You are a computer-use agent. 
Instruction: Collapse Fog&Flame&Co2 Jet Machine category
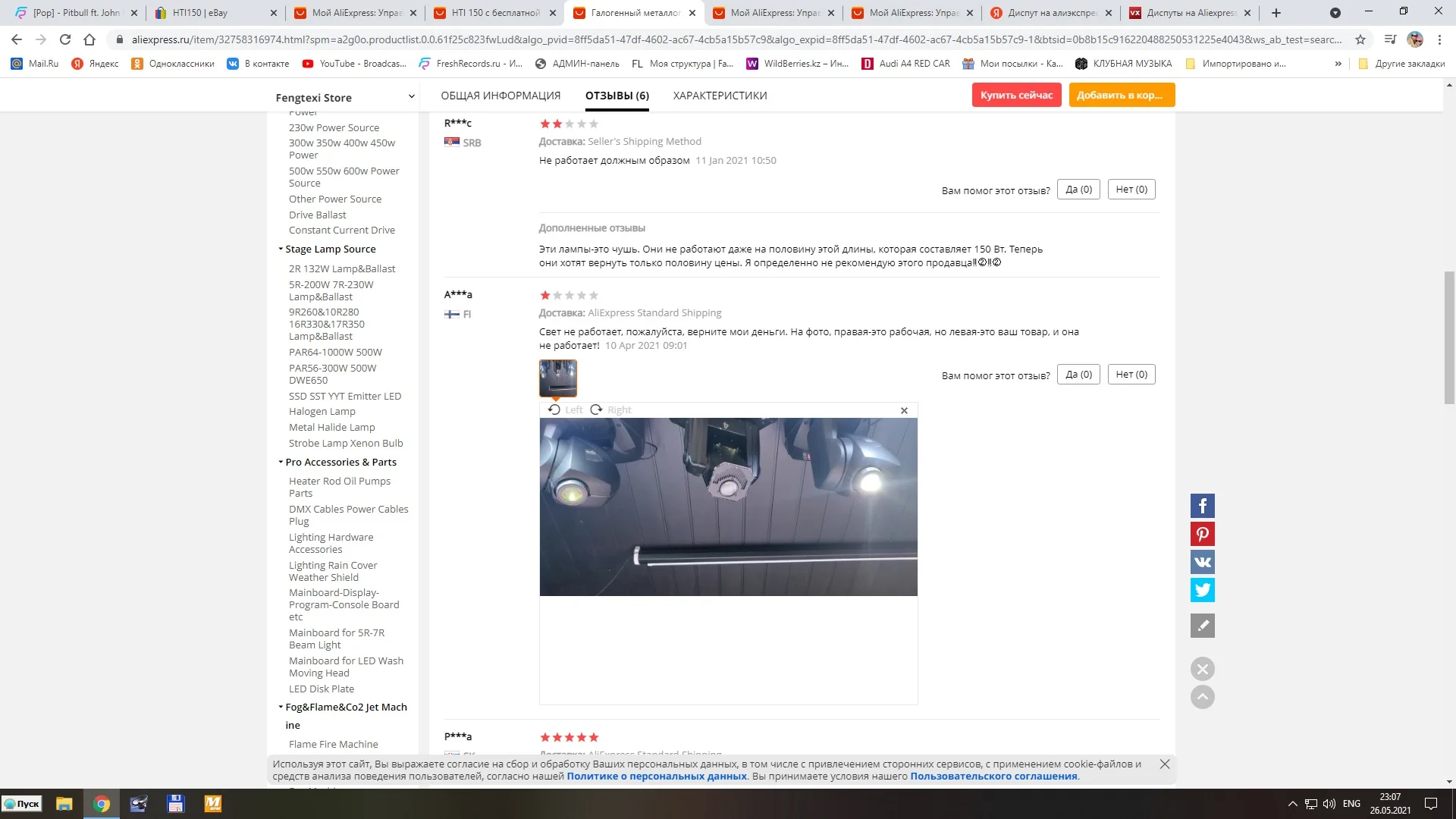coord(281,707)
